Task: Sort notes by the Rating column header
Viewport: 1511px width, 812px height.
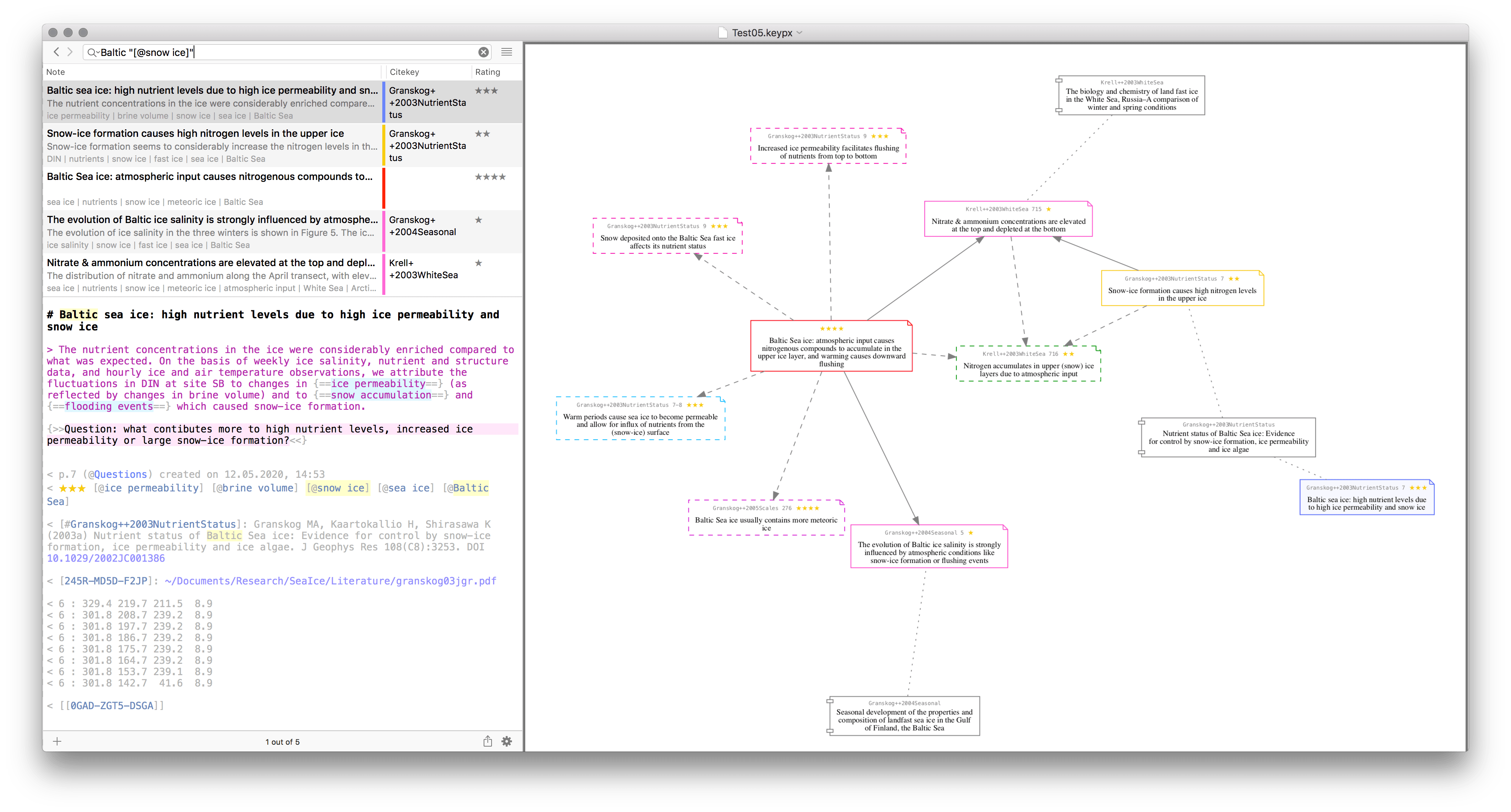Action: pyautogui.click(x=488, y=71)
